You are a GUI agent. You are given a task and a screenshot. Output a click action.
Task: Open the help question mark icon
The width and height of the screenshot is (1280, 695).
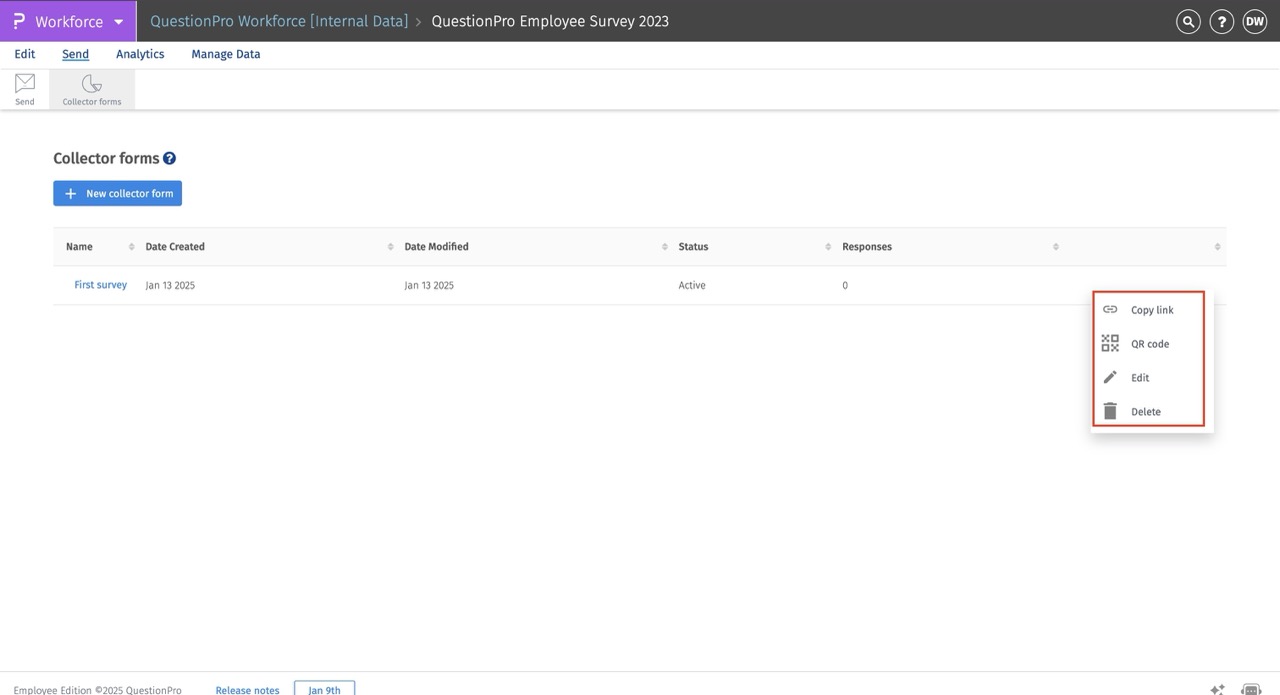pos(1221,22)
